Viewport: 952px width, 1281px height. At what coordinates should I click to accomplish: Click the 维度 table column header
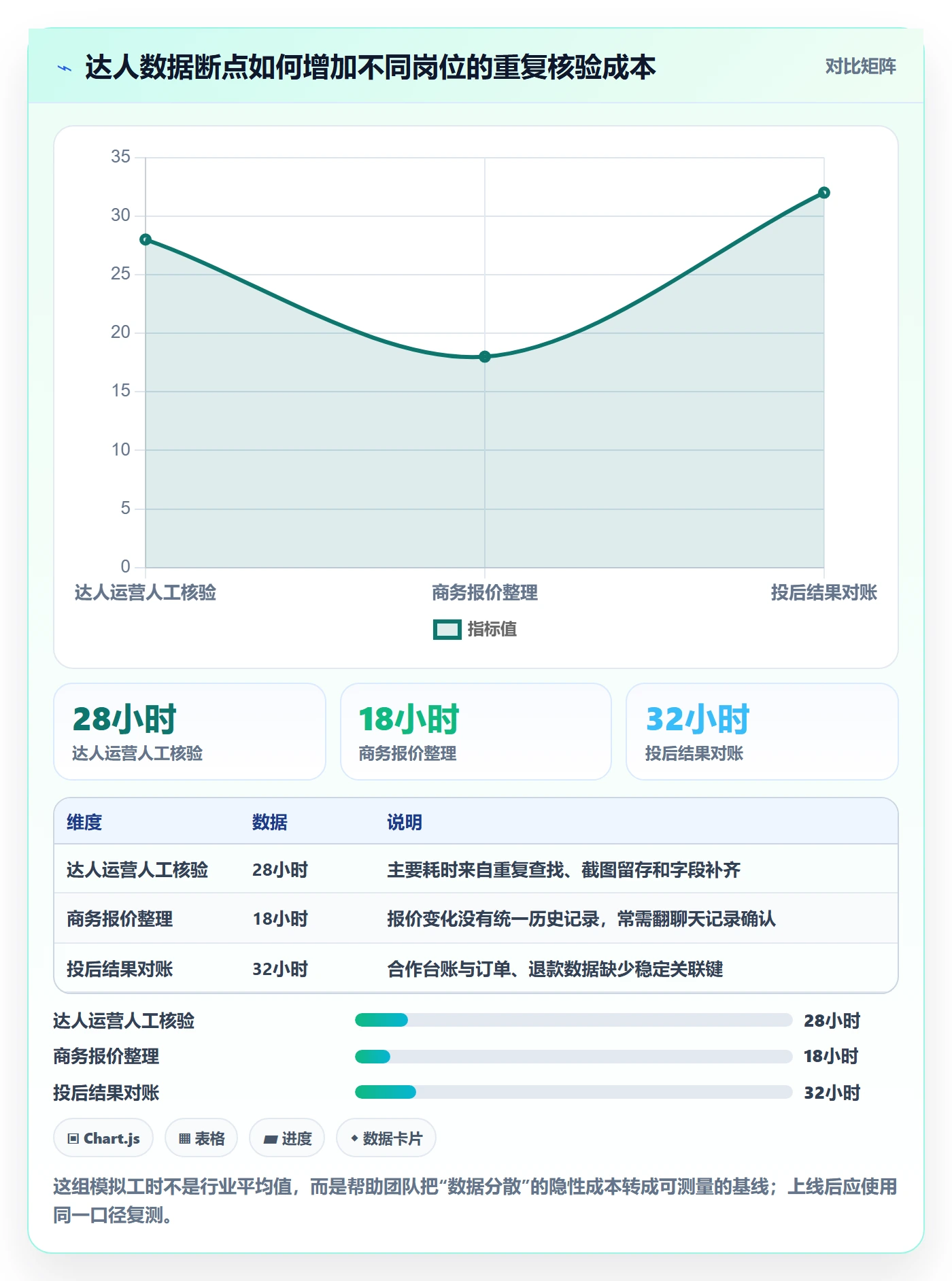(x=84, y=823)
